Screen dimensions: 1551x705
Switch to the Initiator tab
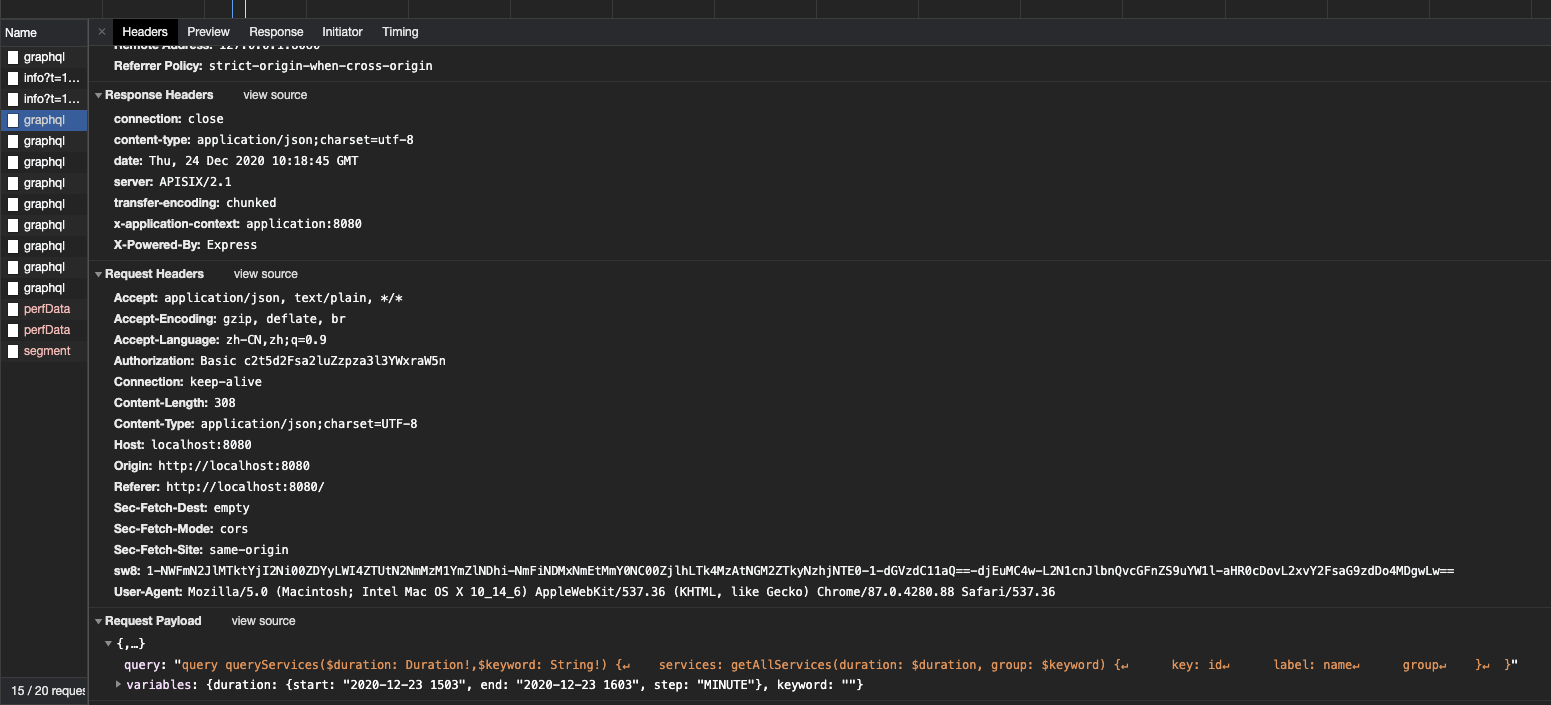coord(342,32)
